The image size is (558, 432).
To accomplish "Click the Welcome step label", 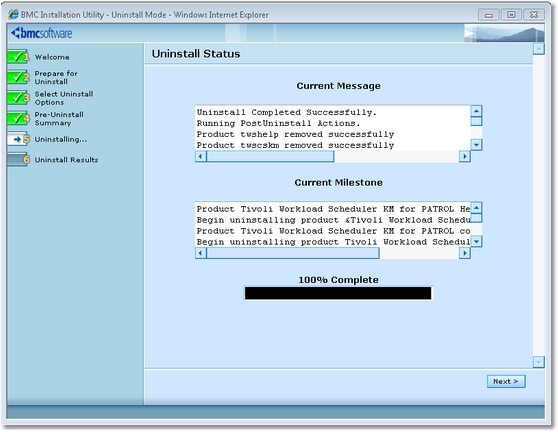I will click(52, 57).
